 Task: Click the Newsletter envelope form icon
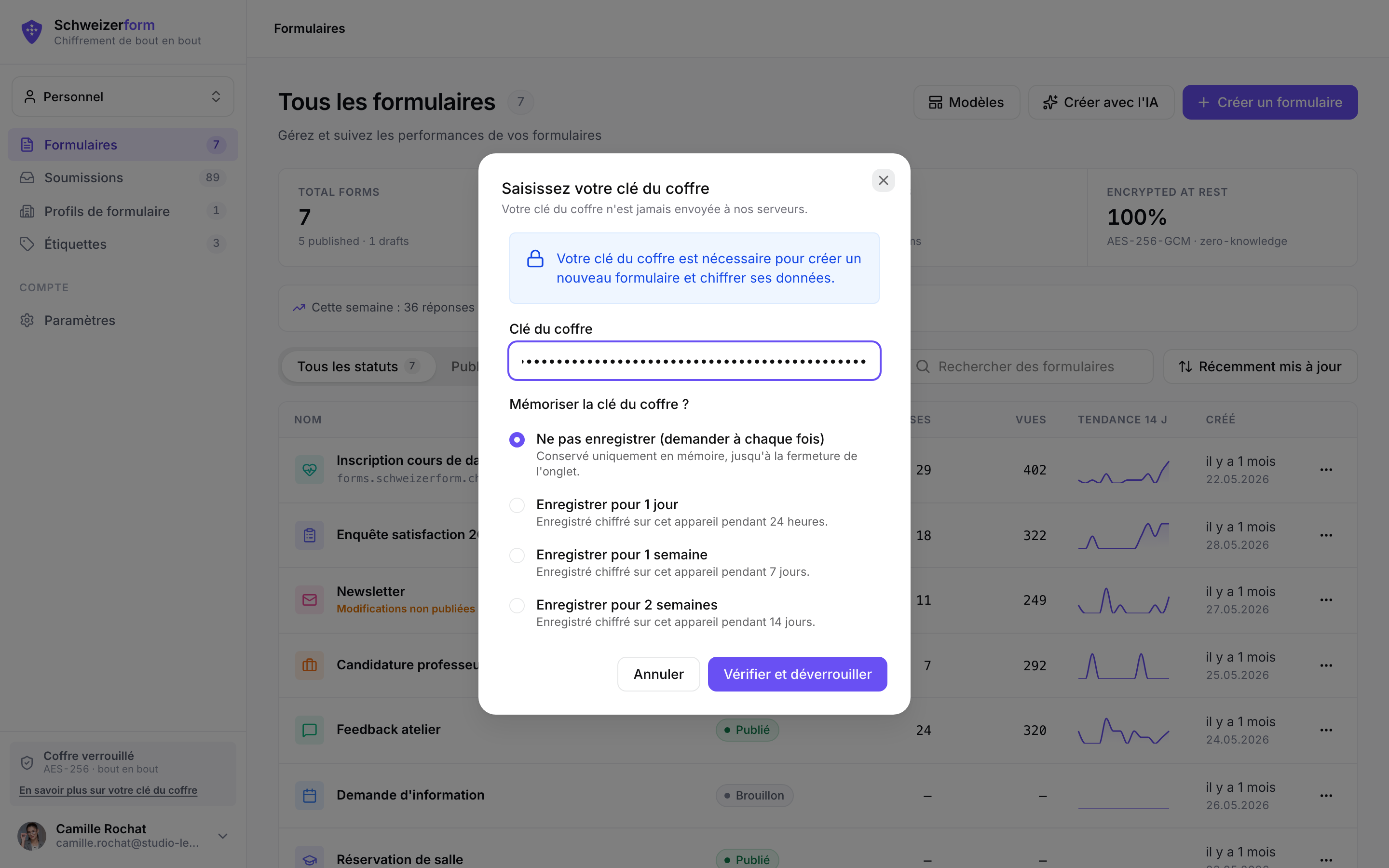click(309, 600)
